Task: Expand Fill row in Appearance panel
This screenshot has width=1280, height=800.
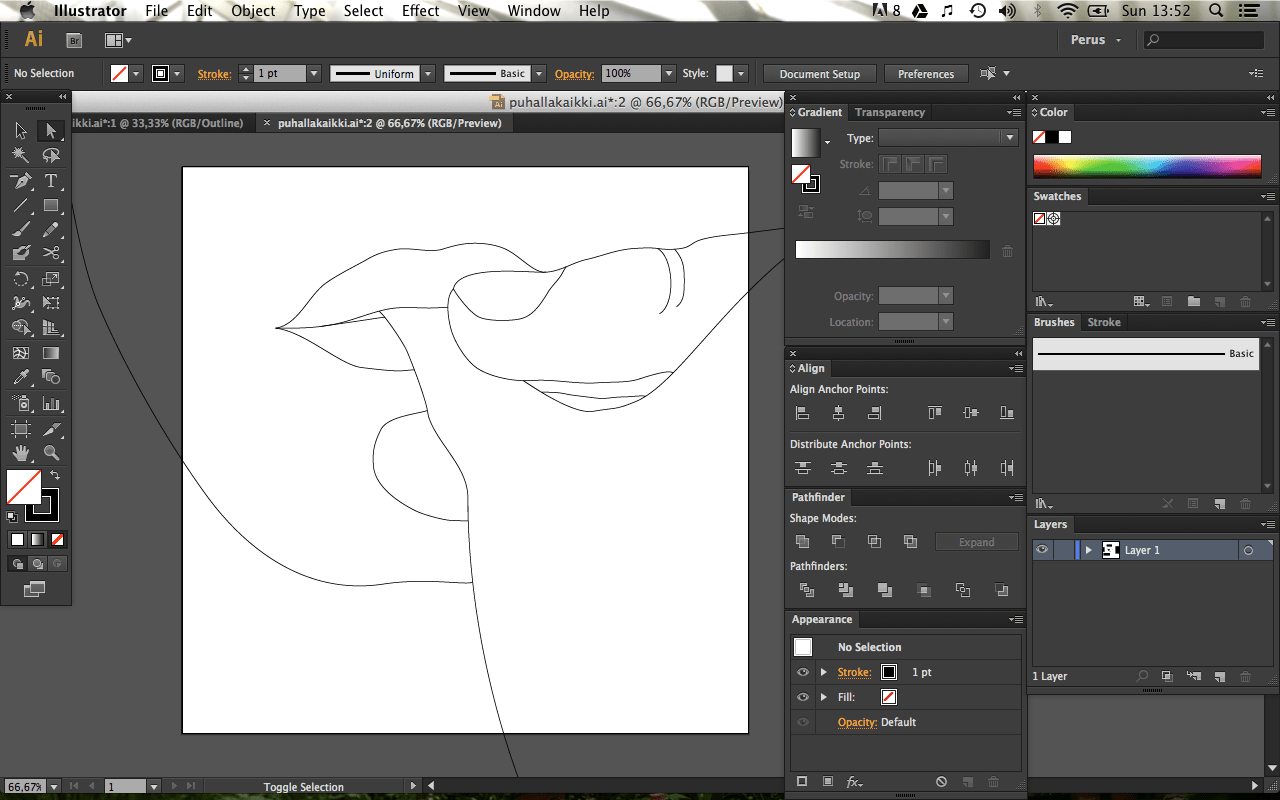Action: (824, 697)
